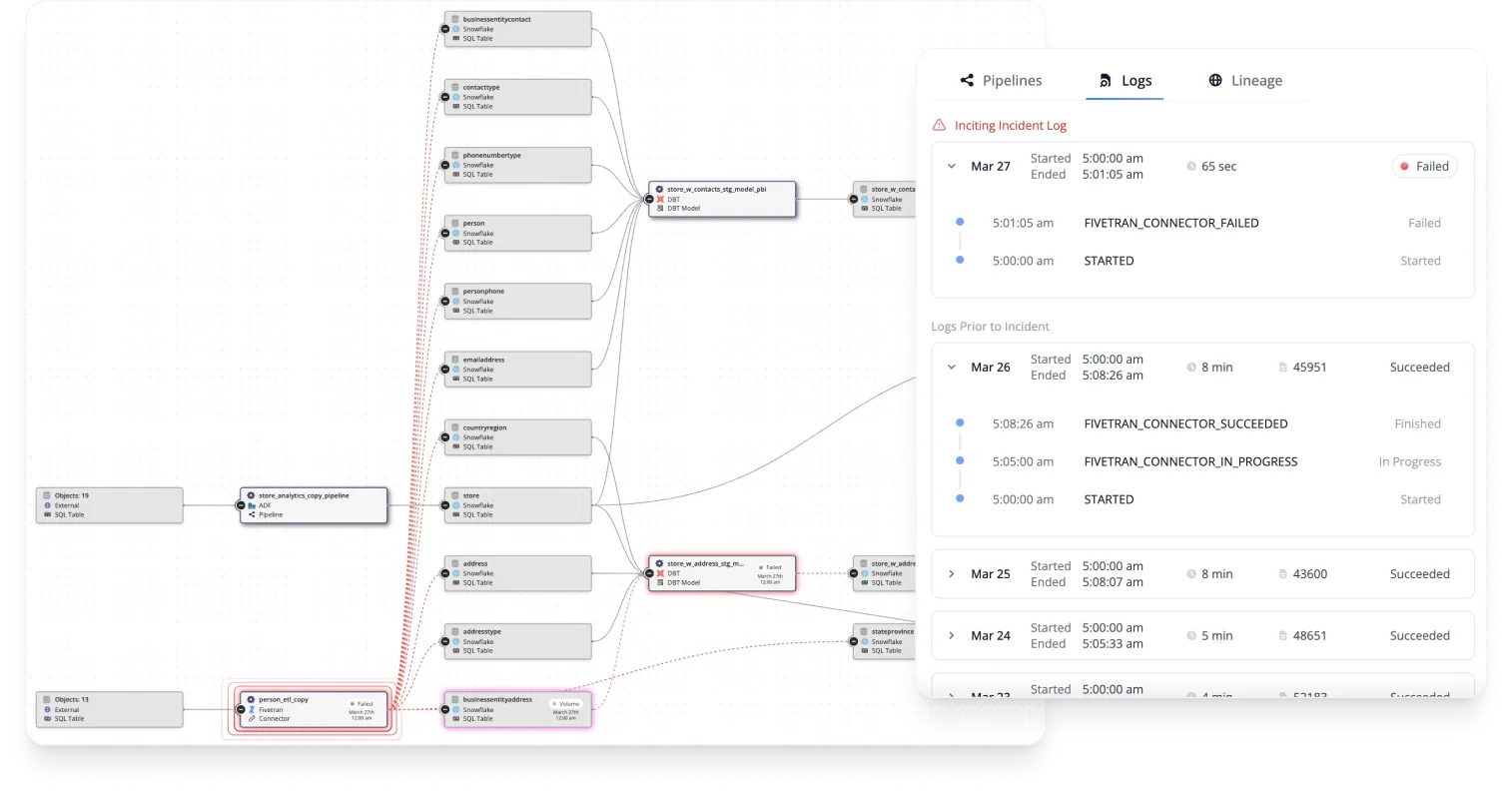Click the database icon on Objects: 19 node
This screenshot has width=1512, height=796.
47,495
